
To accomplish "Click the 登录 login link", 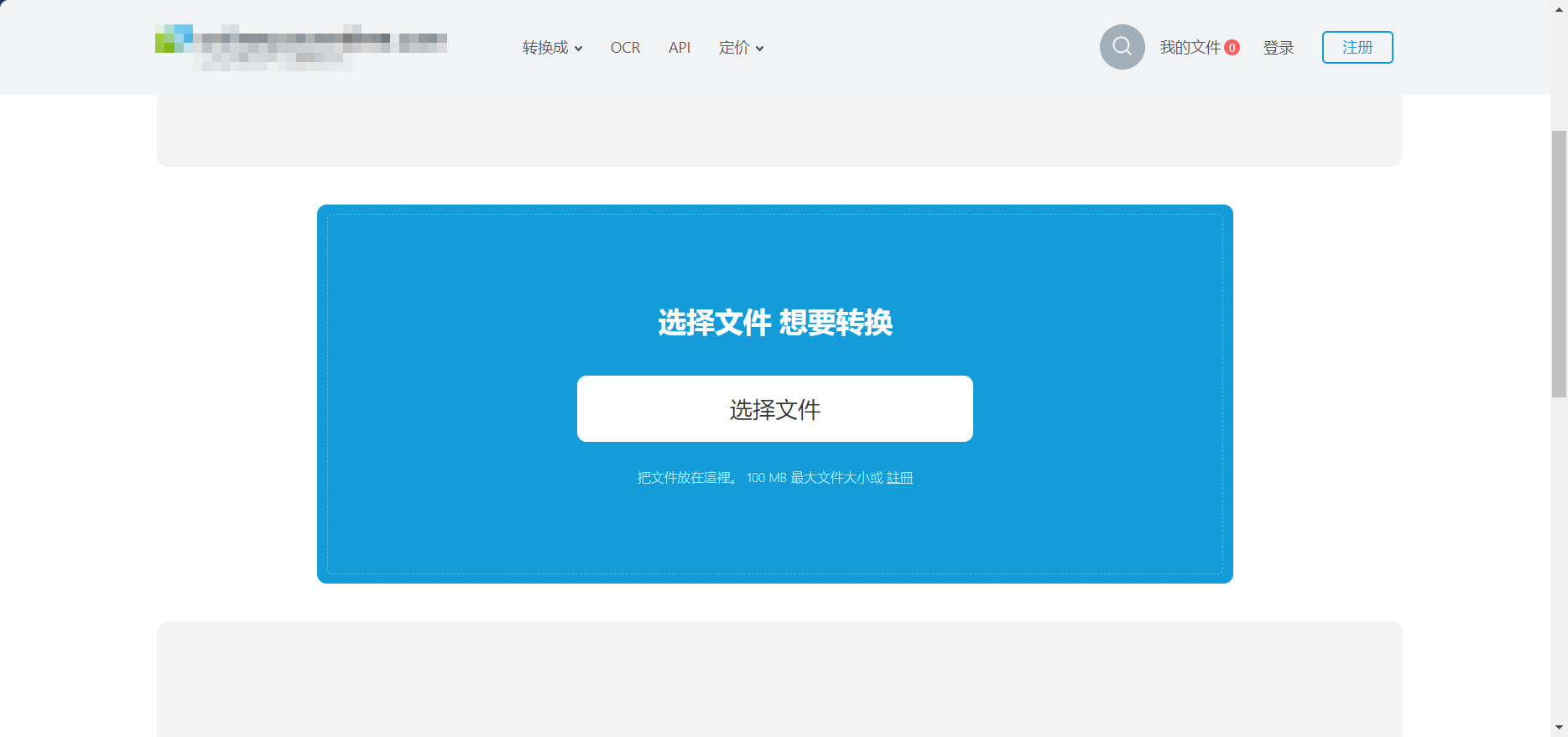I will click(x=1279, y=48).
